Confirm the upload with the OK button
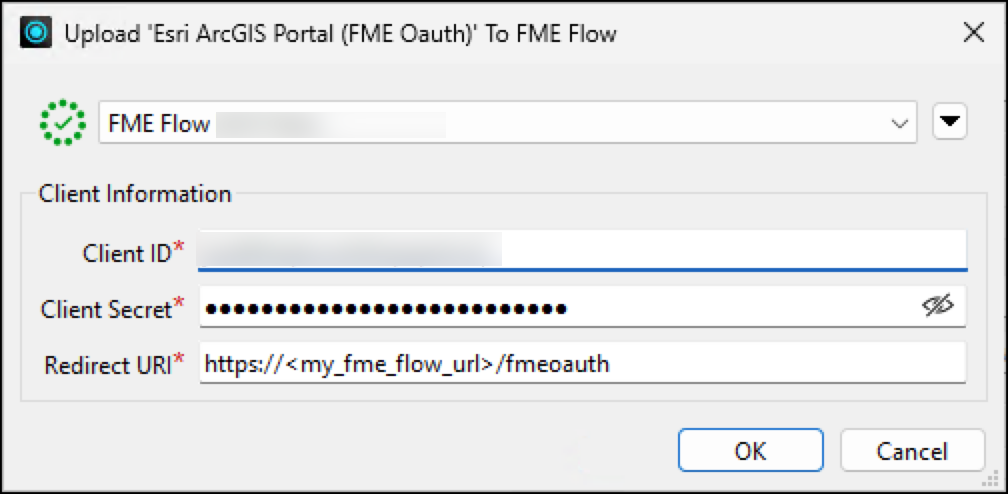 [x=750, y=450]
